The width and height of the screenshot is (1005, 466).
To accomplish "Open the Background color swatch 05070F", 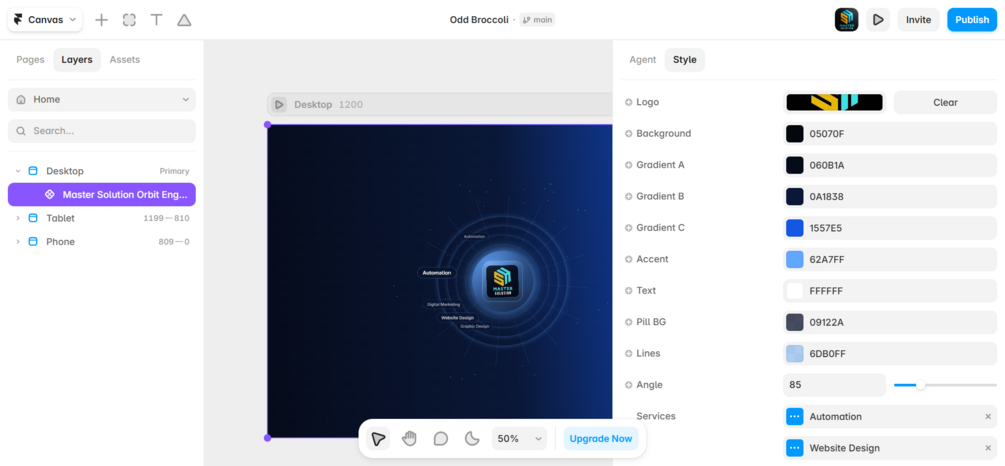I will (795, 134).
